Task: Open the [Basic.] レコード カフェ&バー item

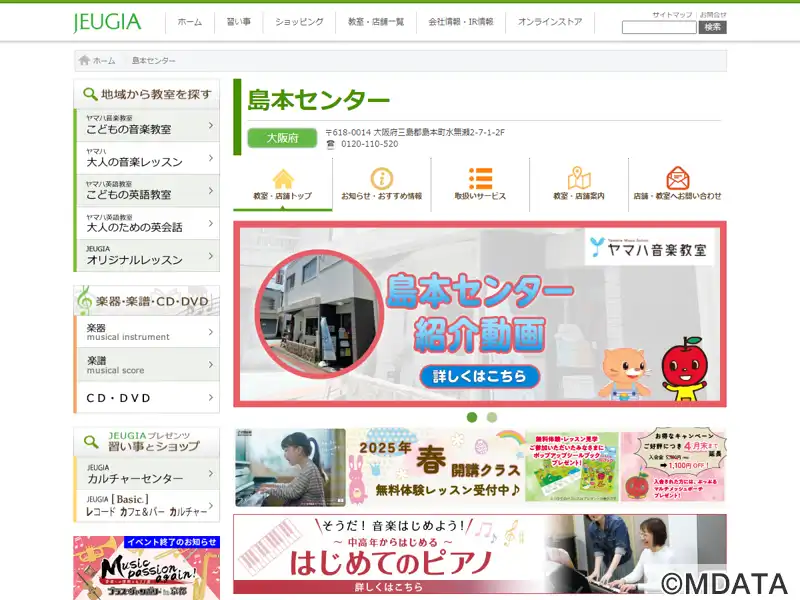Action: (147, 506)
